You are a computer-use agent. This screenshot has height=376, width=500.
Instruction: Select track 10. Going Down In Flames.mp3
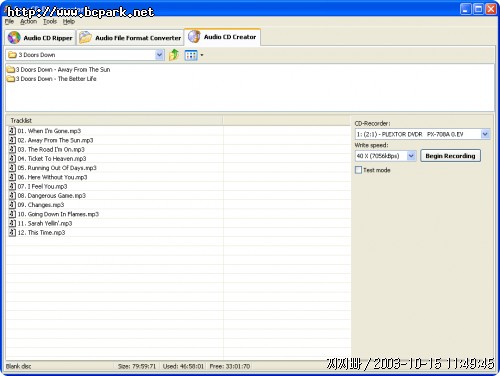coord(58,214)
